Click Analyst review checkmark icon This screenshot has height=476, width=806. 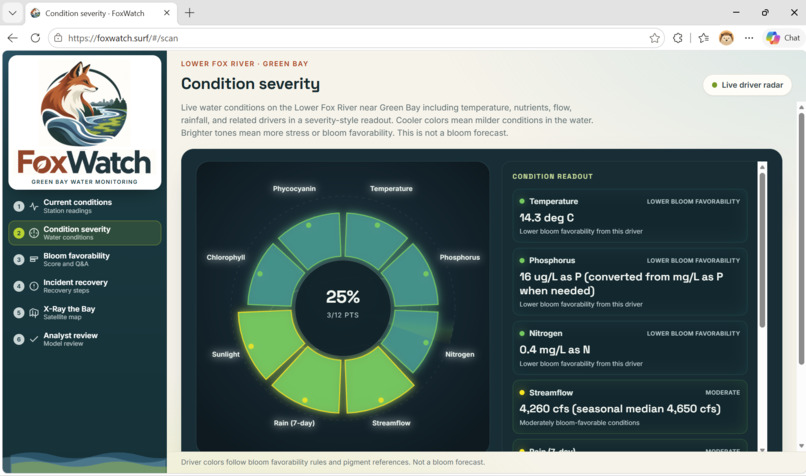pyautogui.click(x=34, y=339)
